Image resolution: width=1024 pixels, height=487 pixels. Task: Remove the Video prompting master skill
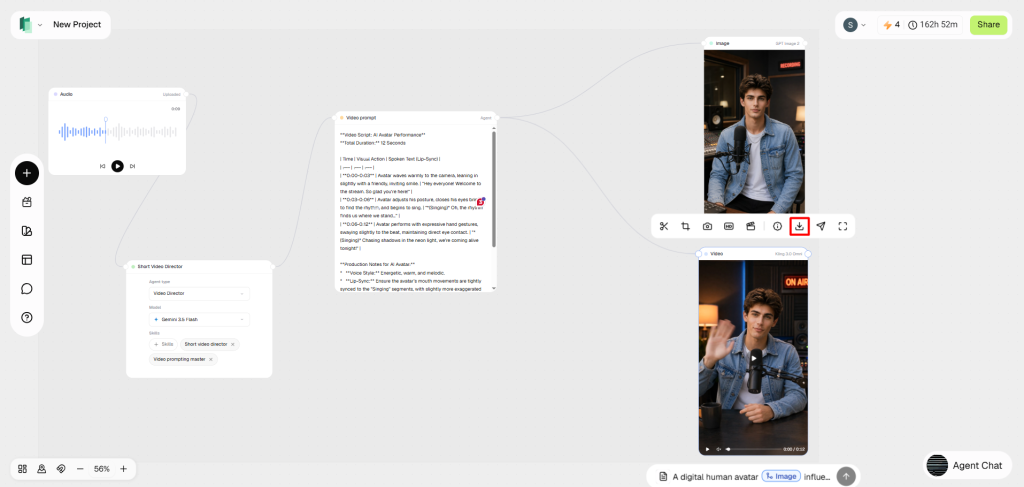210,359
